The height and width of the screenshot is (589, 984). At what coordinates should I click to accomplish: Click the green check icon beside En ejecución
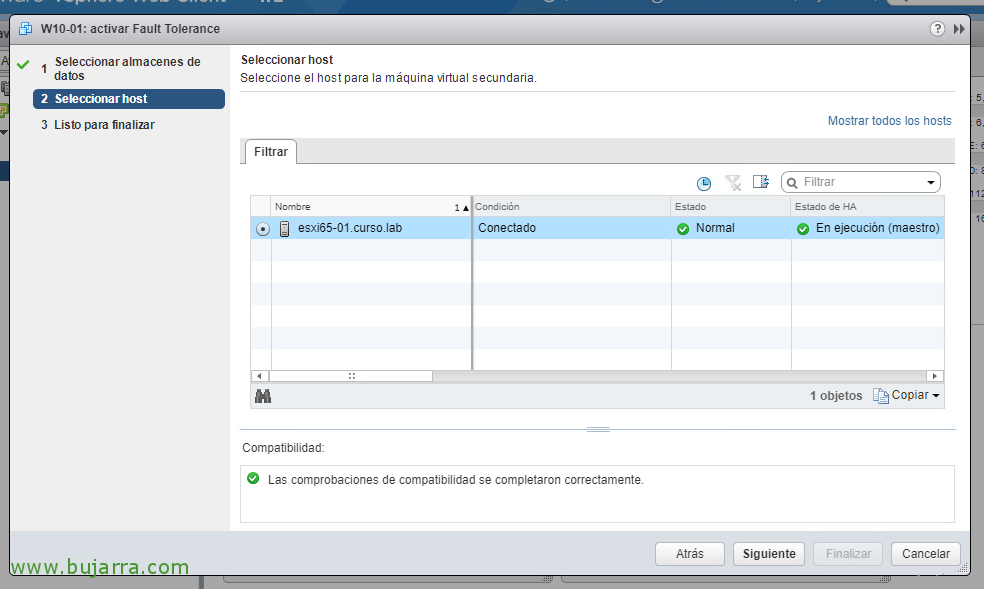(803, 229)
